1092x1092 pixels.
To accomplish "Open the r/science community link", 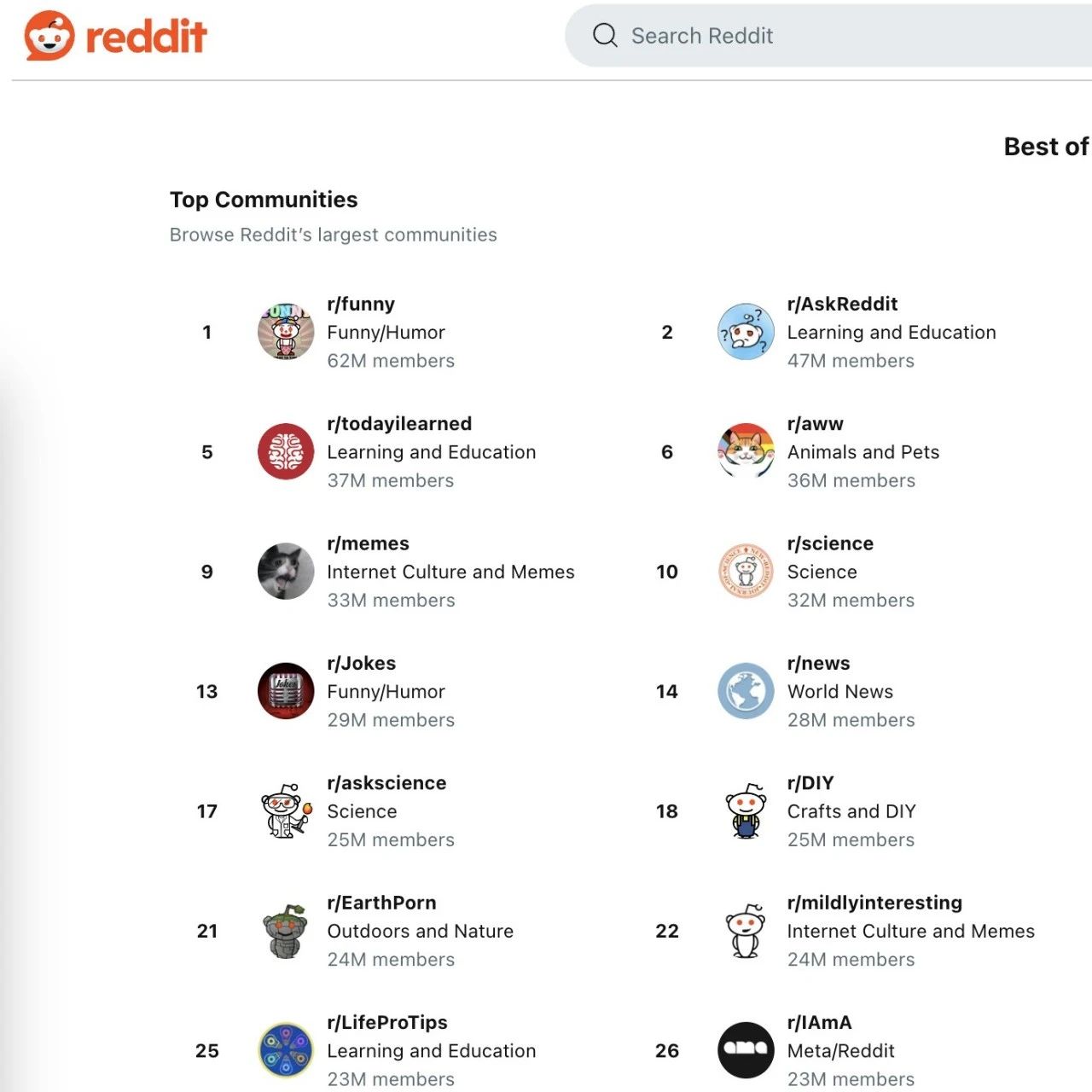I will pyautogui.click(x=830, y=543).
